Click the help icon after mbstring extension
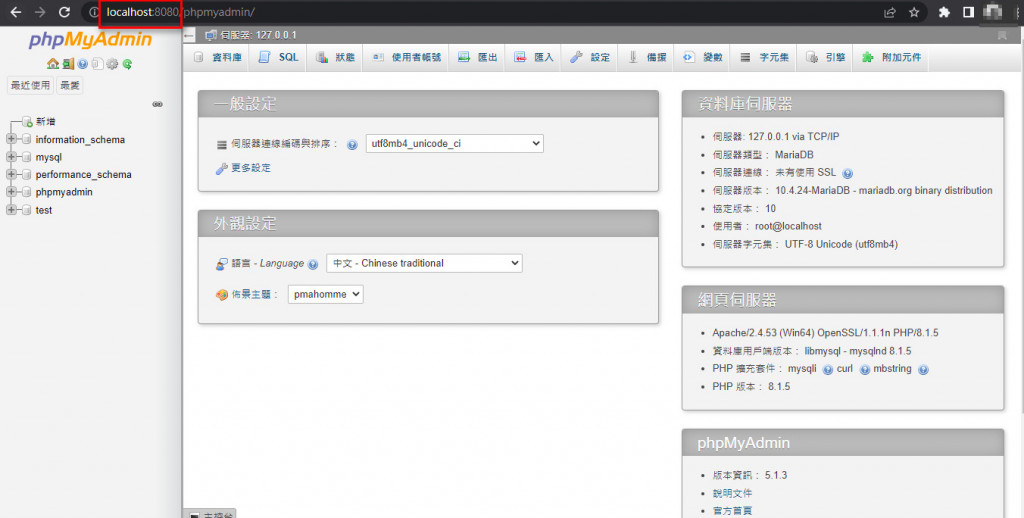This screenshot has height=518, width=1024. tap(923, 370)
